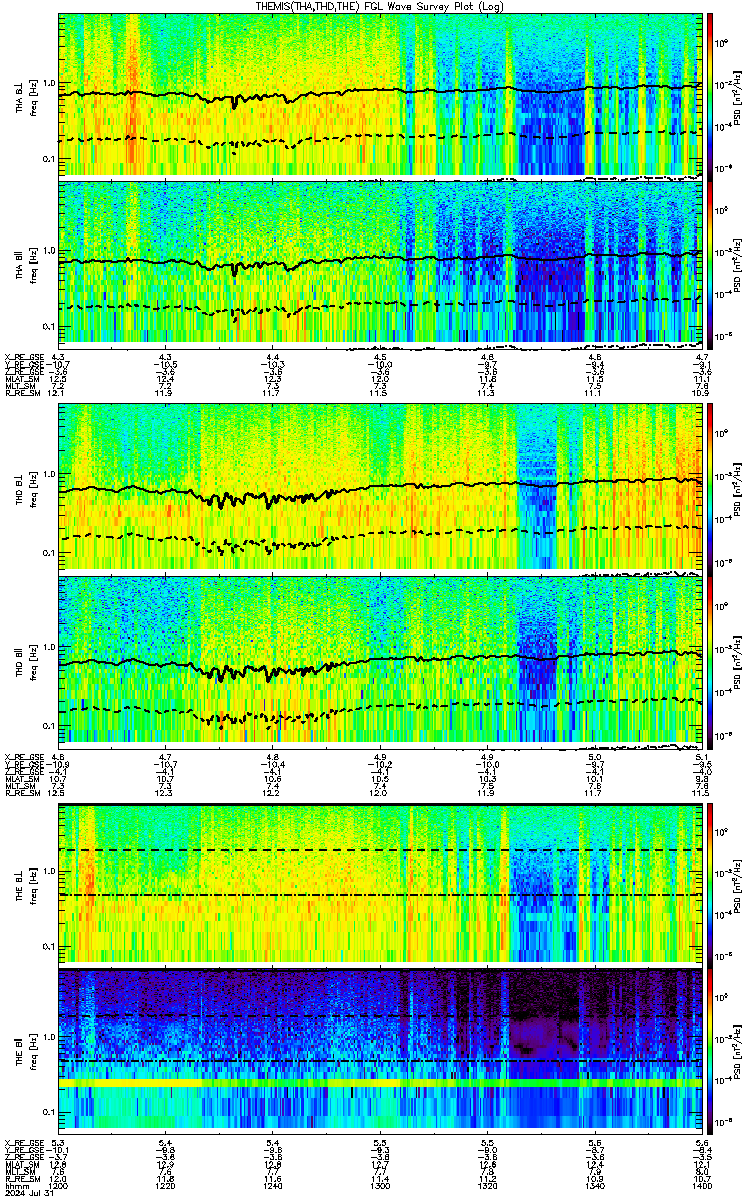Click the 1320 time tick on bottom axis
Screen dimensions: 750x1200
488,1186
